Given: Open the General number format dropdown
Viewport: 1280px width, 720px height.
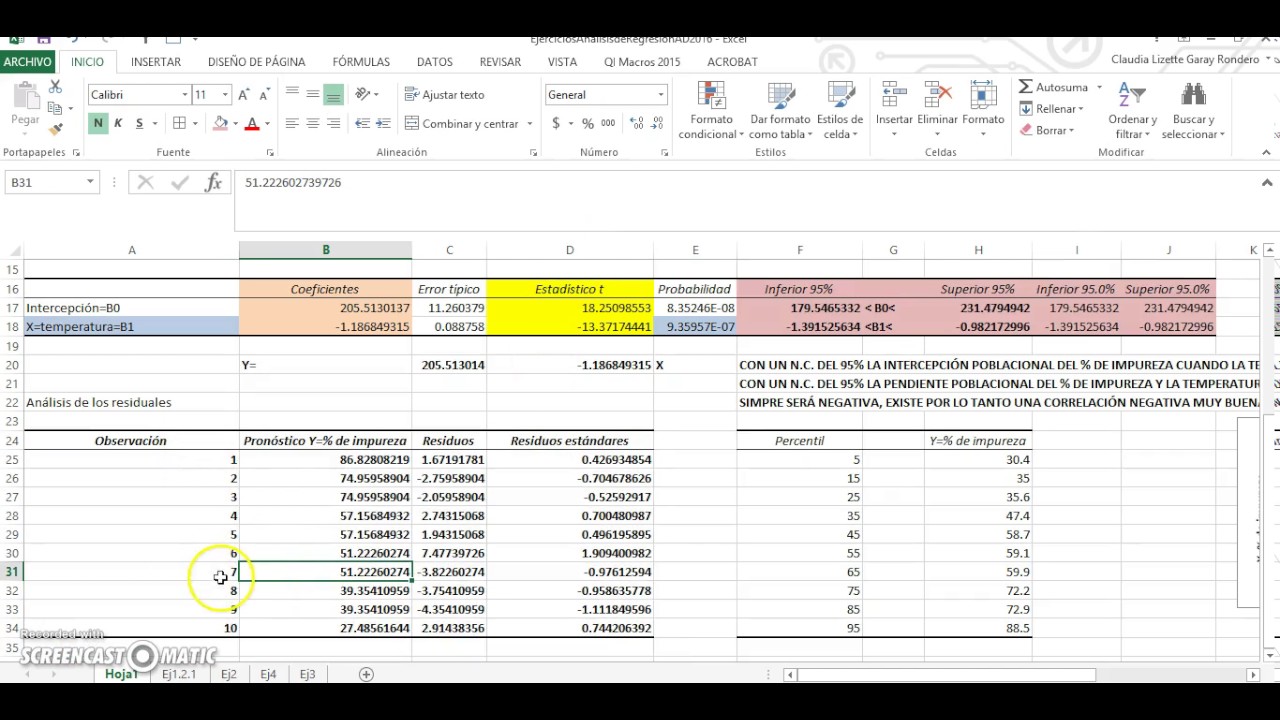Looking at the screenshot, I should click(660, 94).
